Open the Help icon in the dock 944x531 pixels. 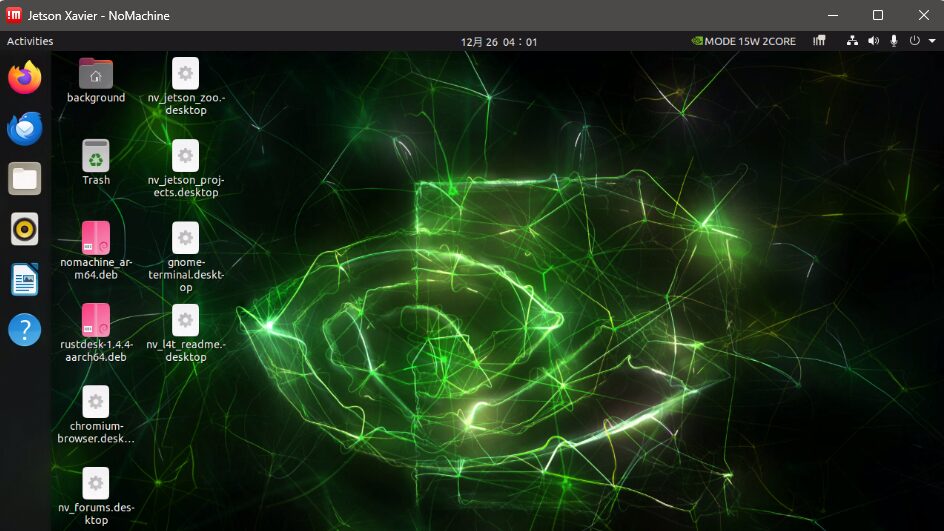[x=25, y=330]
